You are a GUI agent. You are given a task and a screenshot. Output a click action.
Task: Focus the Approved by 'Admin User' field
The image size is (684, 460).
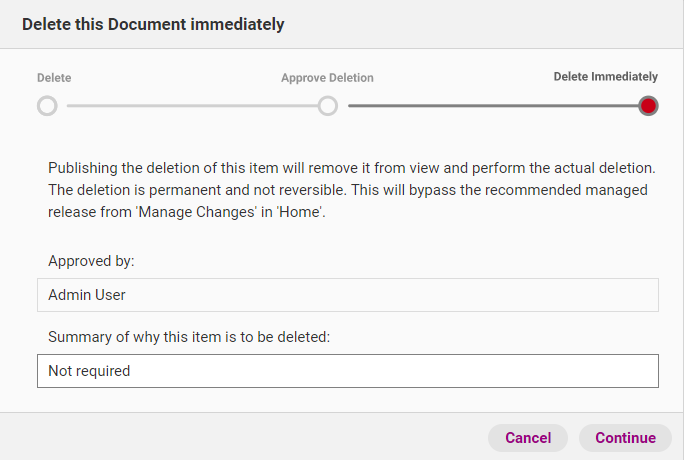[x=348, y=295]
